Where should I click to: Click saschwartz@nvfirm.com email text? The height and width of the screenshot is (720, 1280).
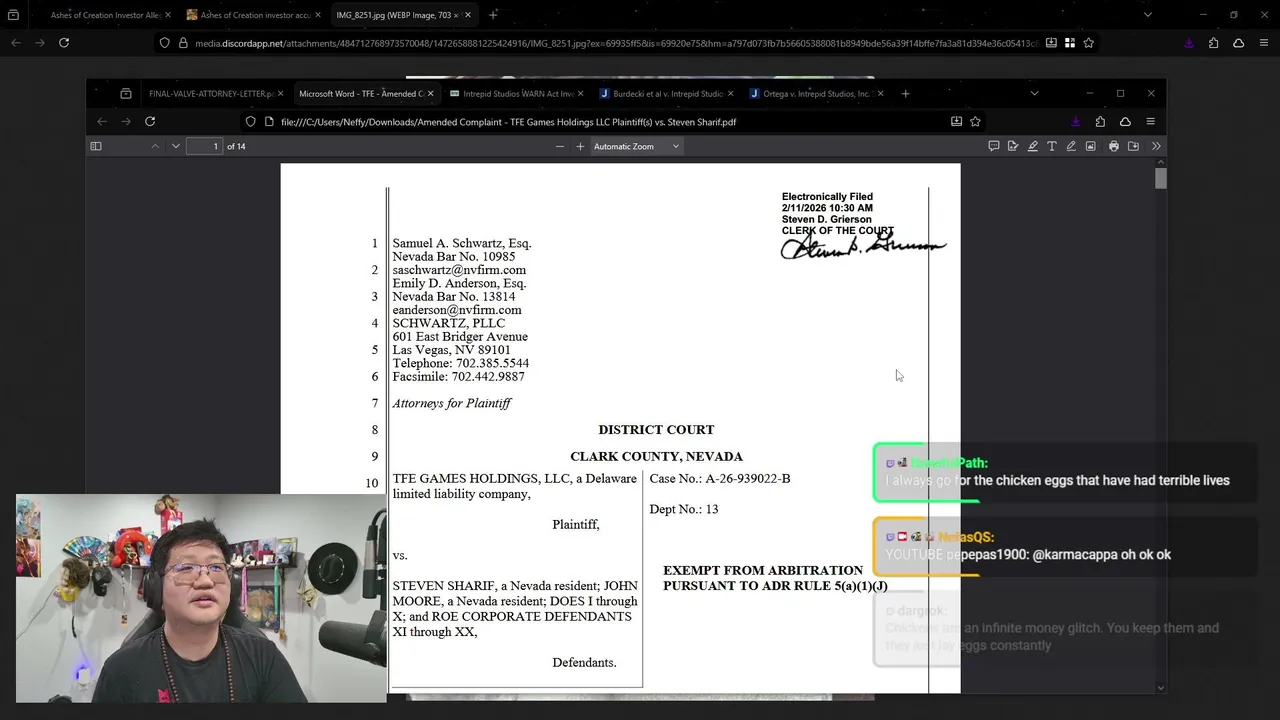coord(459,270)
